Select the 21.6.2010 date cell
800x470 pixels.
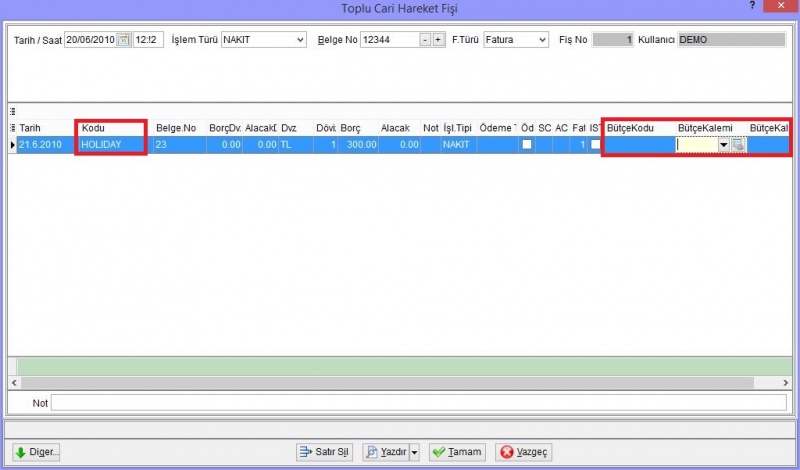tap(46, 144)
